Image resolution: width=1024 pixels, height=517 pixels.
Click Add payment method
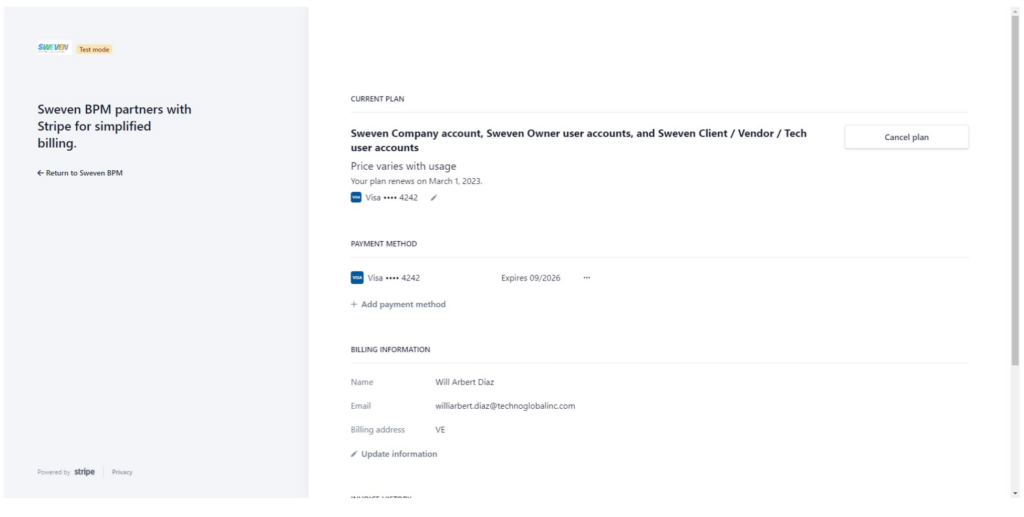(x=398, y=304)
